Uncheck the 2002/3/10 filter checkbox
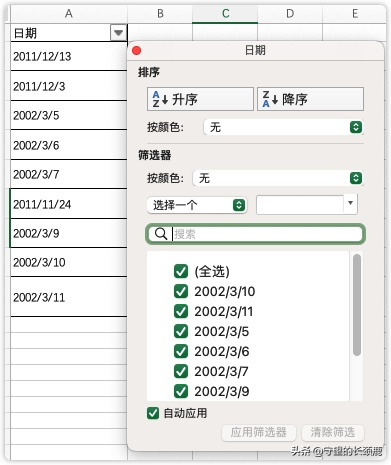391x465 pixels. tap(181, 291)
